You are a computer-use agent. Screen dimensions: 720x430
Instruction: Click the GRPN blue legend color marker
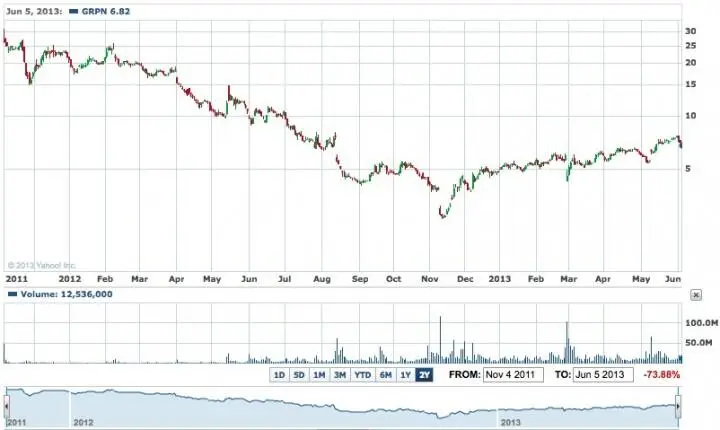coord(73,11)
